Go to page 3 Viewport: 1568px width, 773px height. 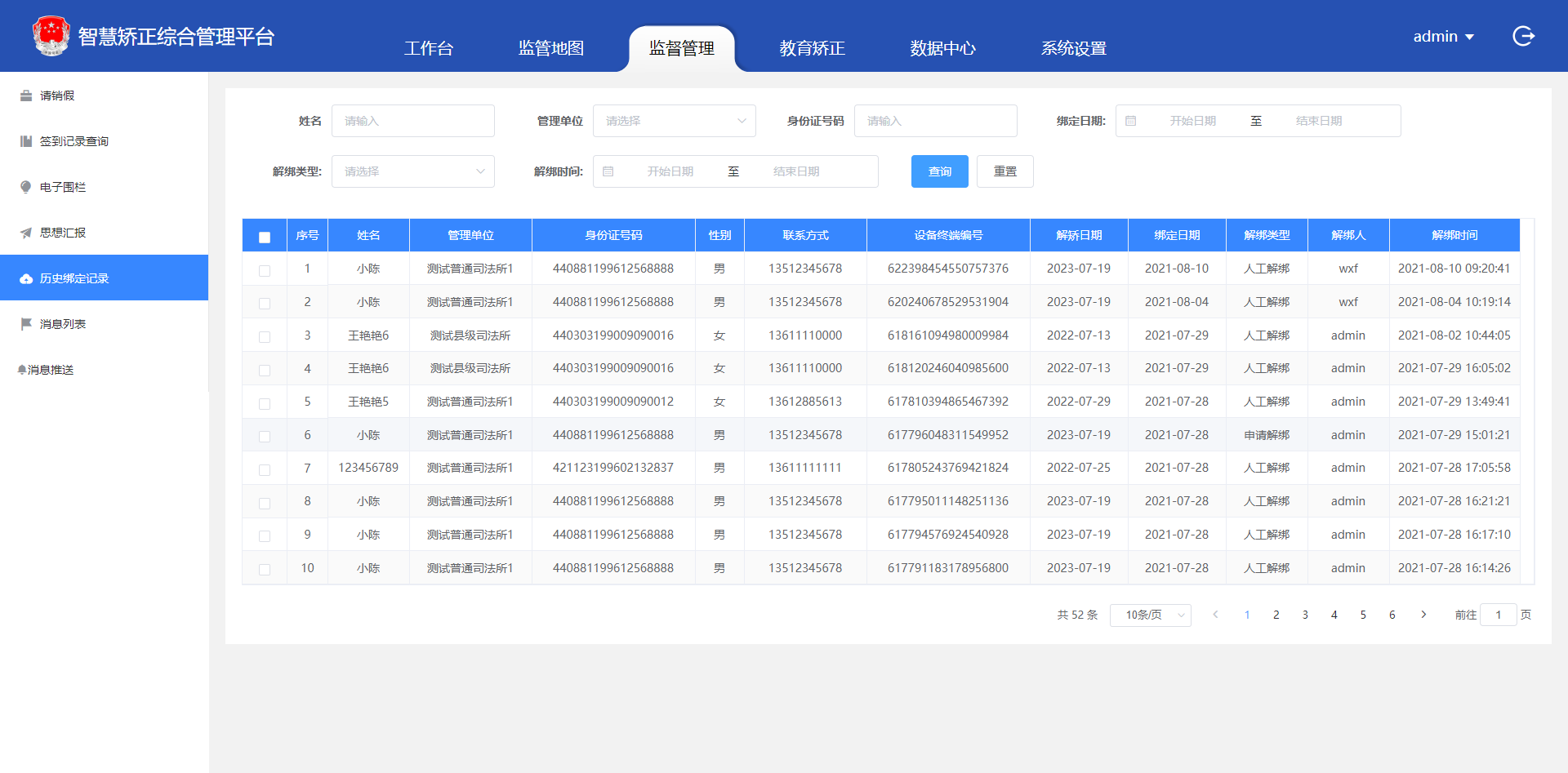1305,615
